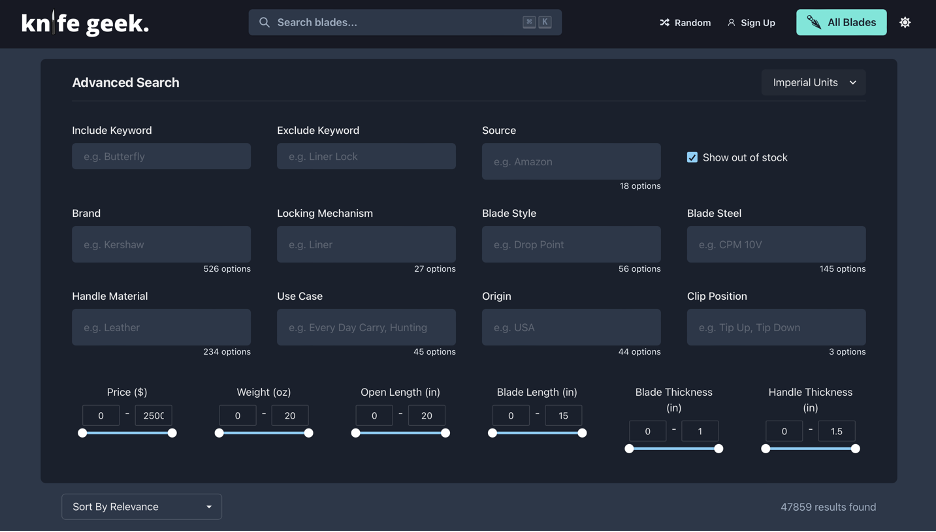The image size is (936, 532).
Task: Open the Clip Position options field
Action: (x=776, y=327)
